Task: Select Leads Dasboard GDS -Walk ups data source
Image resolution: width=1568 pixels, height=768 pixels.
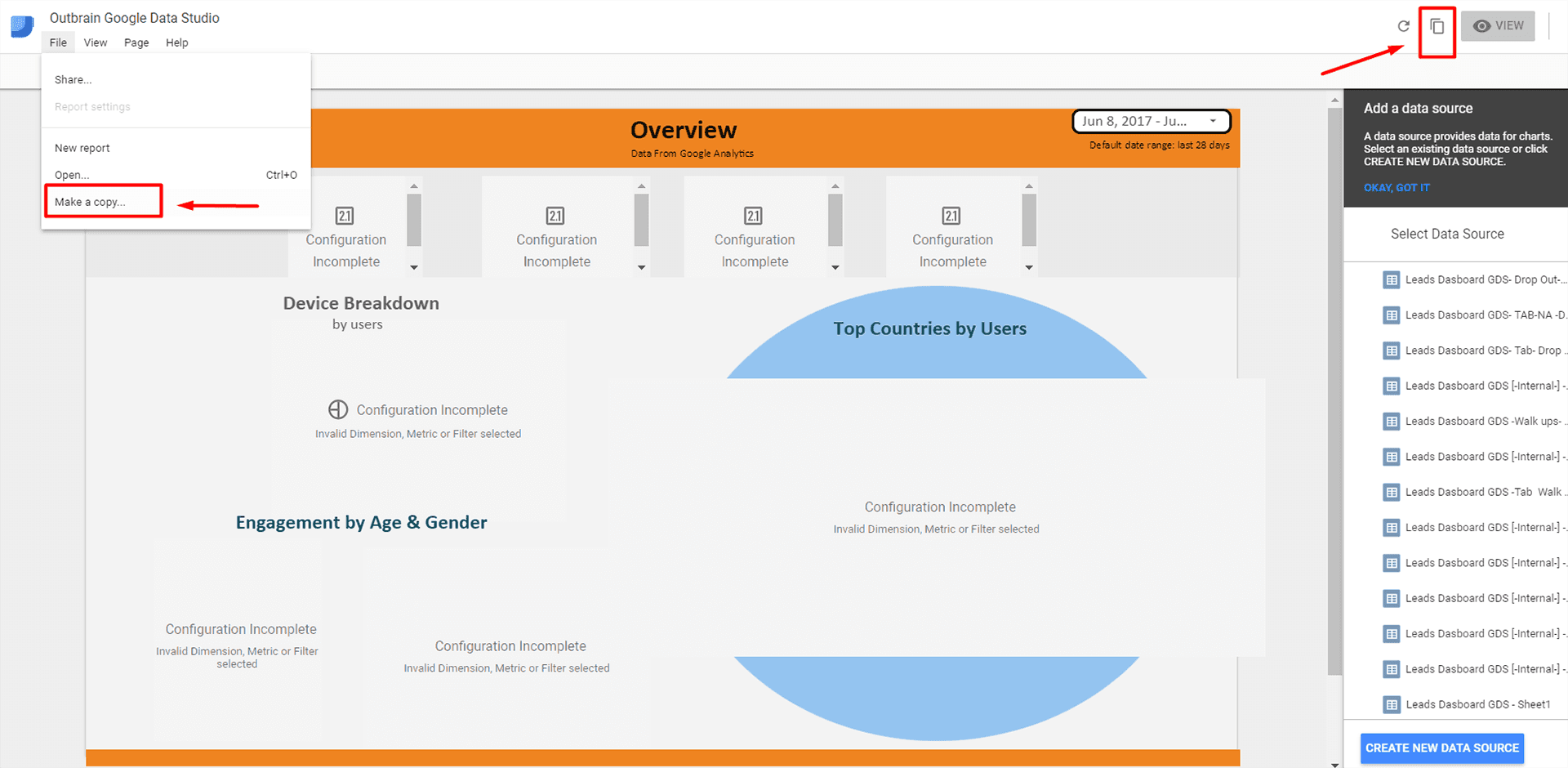Action: pos(1482,421)
